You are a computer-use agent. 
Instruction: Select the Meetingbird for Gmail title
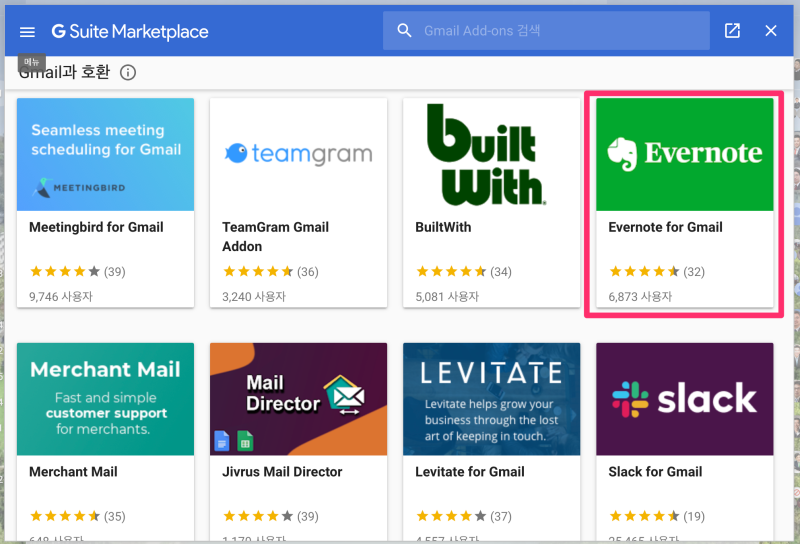[96, 227]
